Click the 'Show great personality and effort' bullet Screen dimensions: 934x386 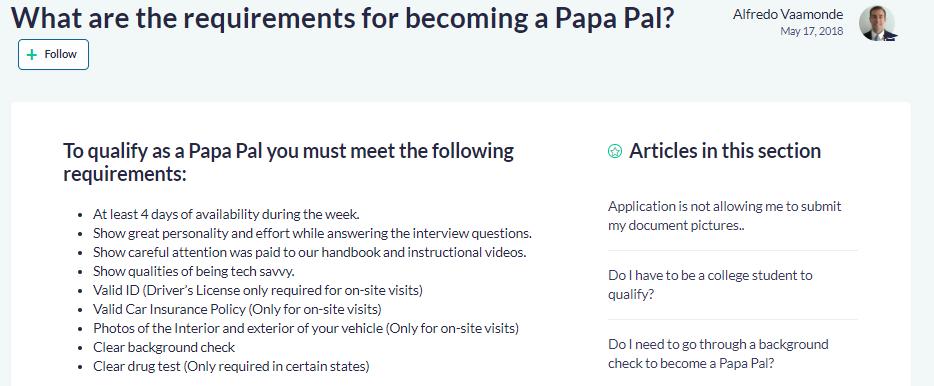(x=312, y=233)
